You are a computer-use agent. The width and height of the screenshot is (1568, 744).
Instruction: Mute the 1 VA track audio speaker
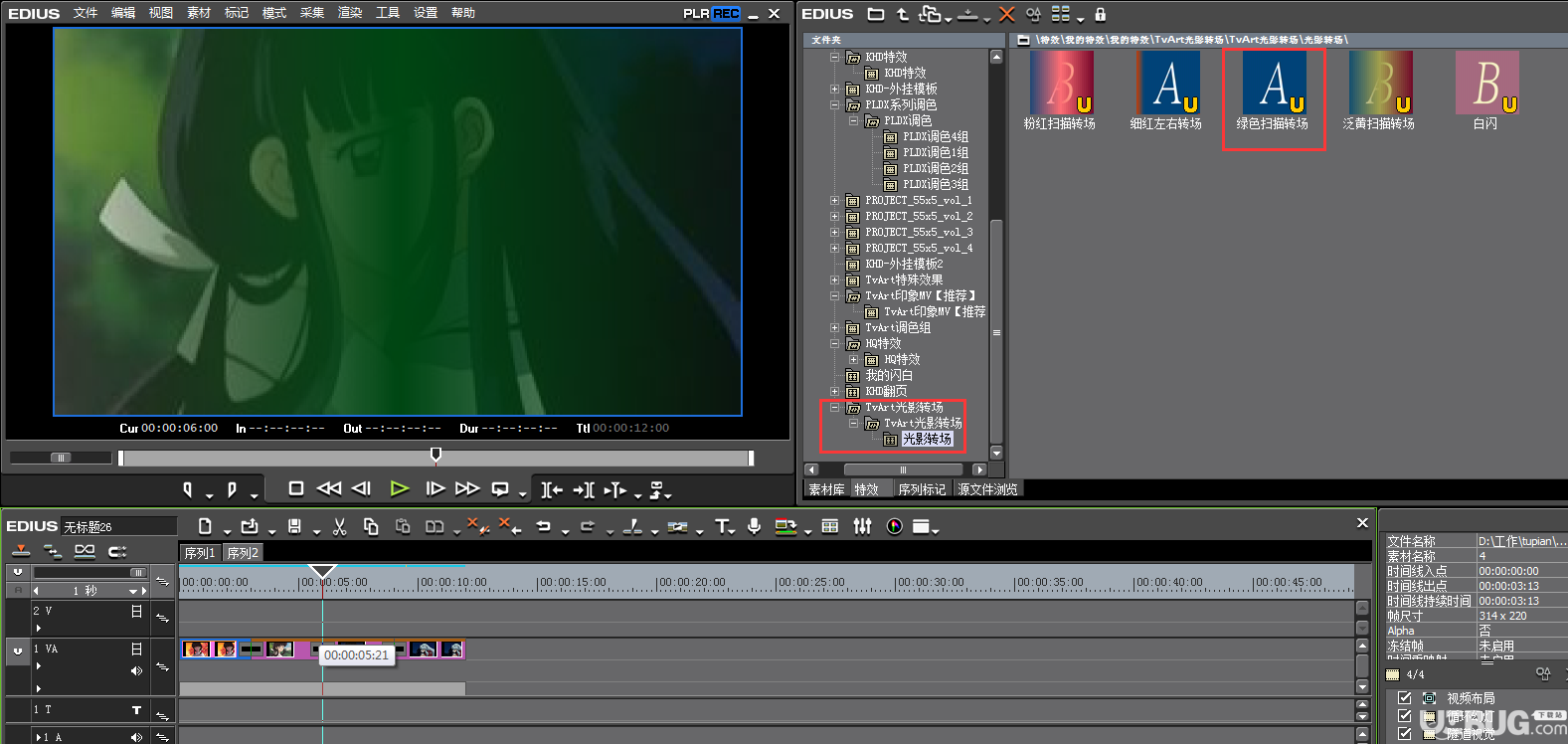(x=136, y=670)
